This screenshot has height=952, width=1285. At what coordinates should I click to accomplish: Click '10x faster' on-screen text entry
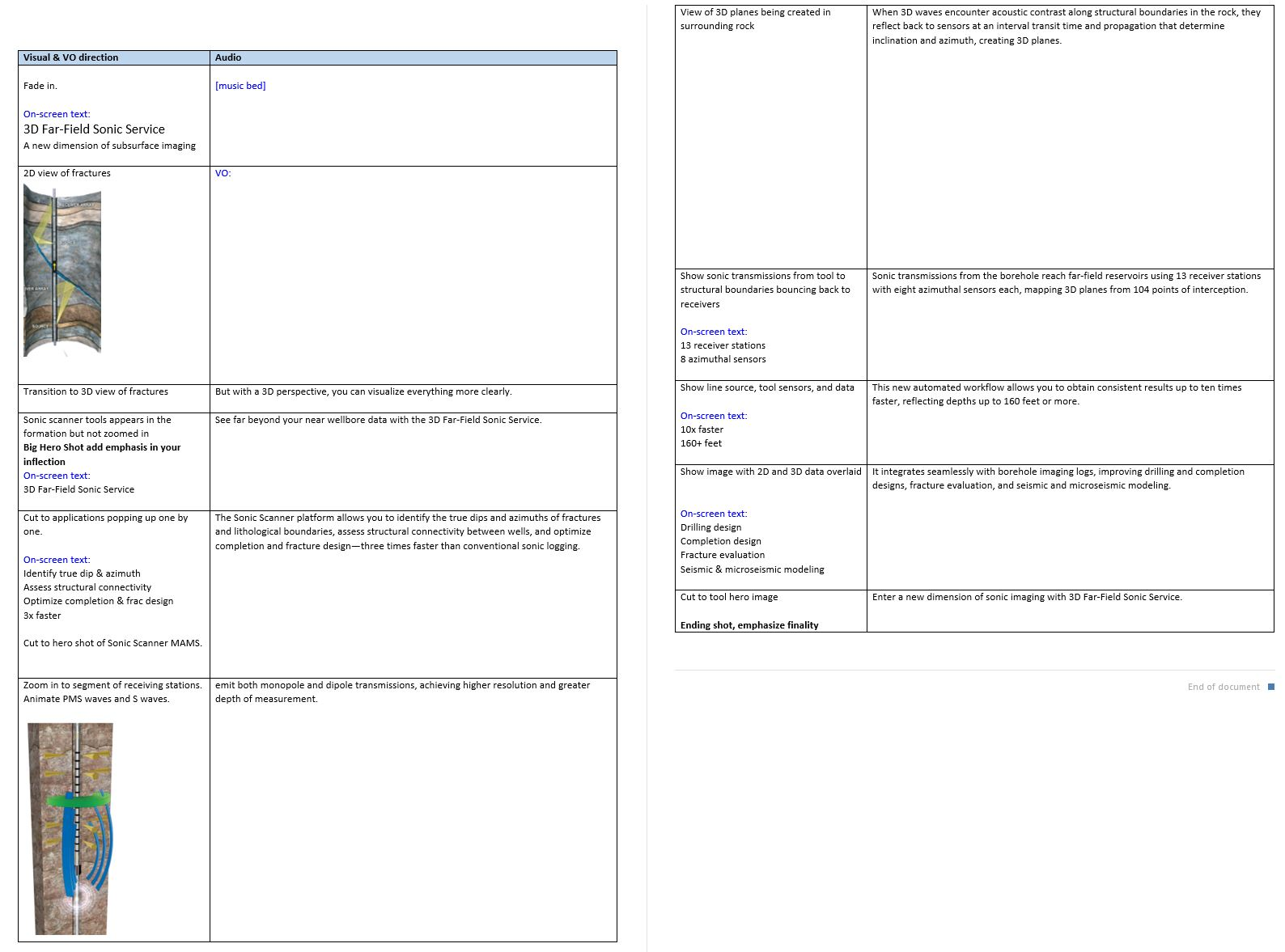(702, 429)
